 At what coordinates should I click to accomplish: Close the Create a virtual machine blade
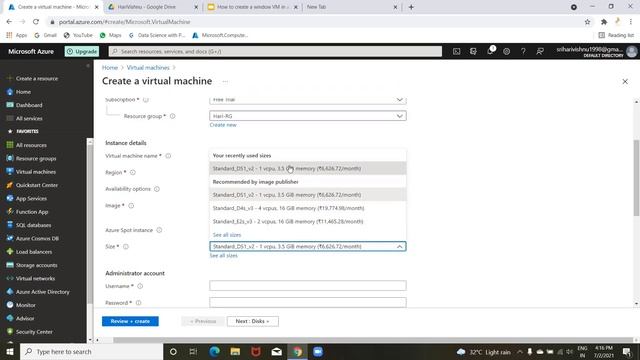click(x=625, y=82)
